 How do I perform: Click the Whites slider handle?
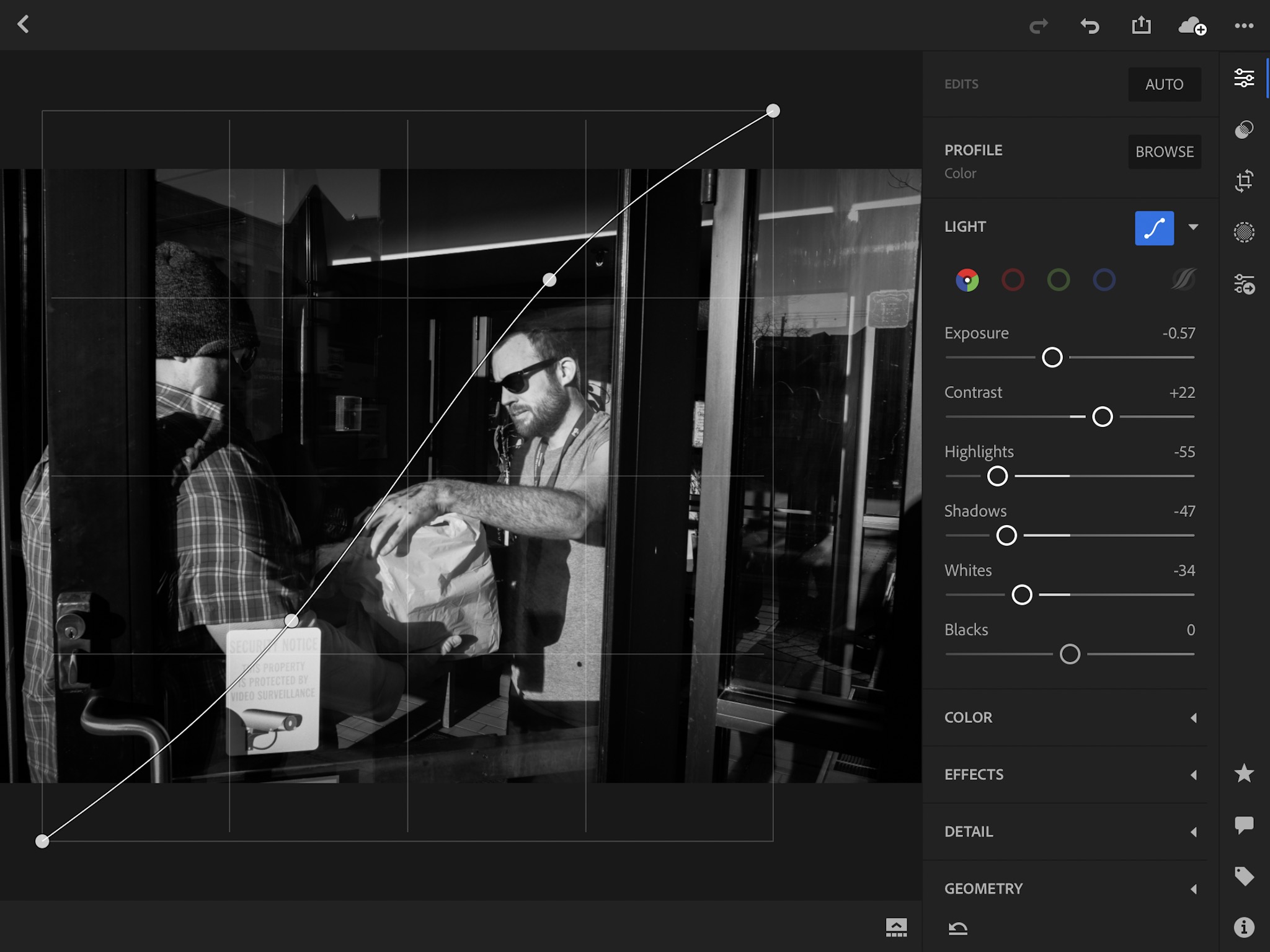tap(1022, 594)
